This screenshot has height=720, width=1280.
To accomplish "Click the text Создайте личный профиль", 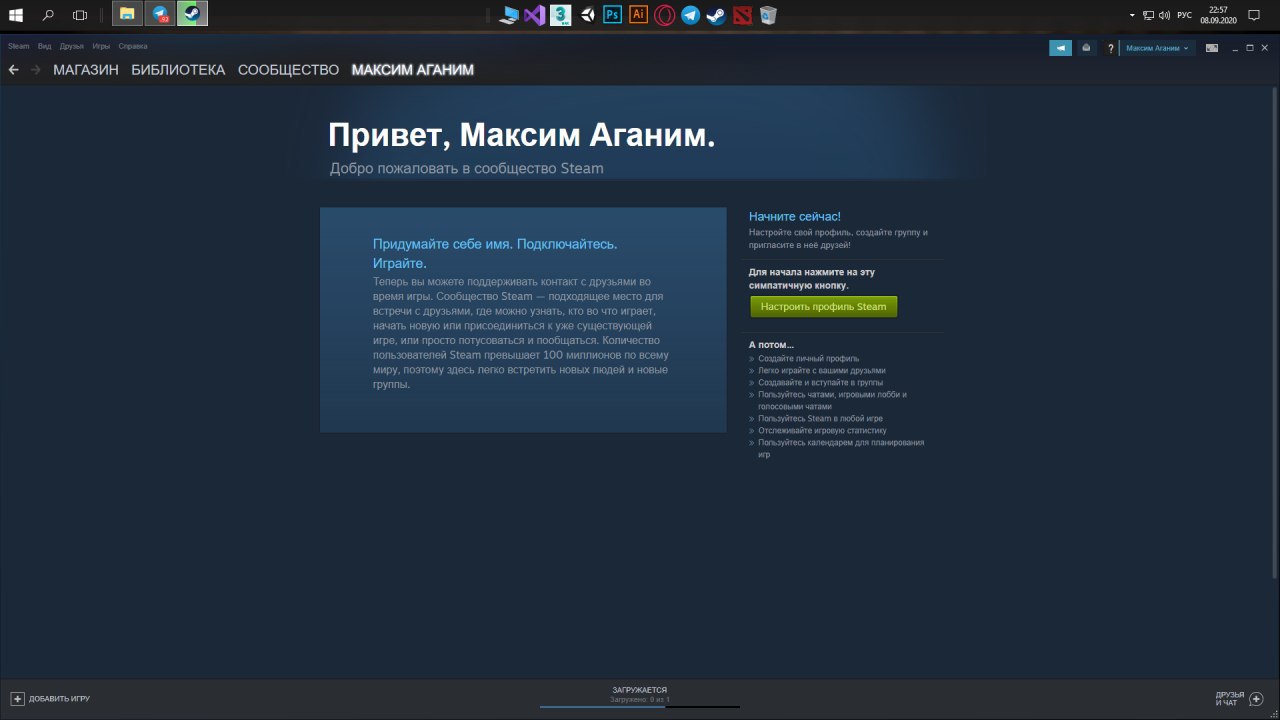I will (808, 358).
